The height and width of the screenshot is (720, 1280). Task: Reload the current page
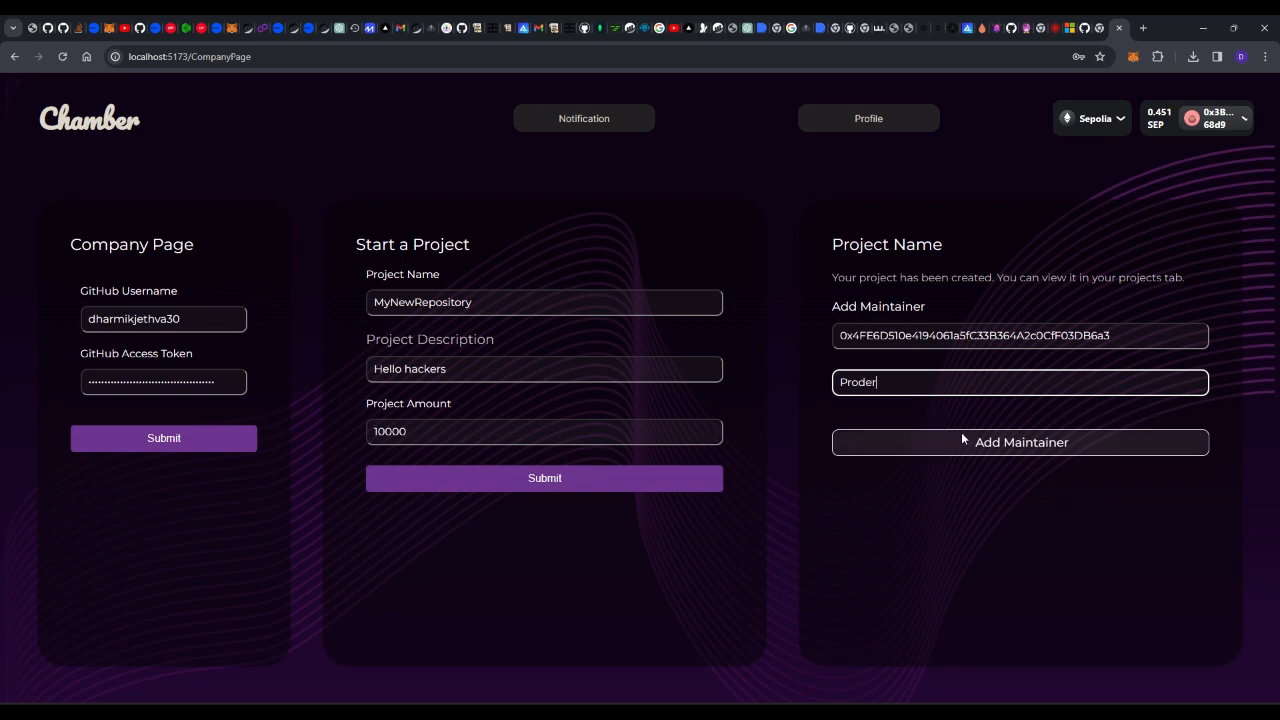(62, 57)
